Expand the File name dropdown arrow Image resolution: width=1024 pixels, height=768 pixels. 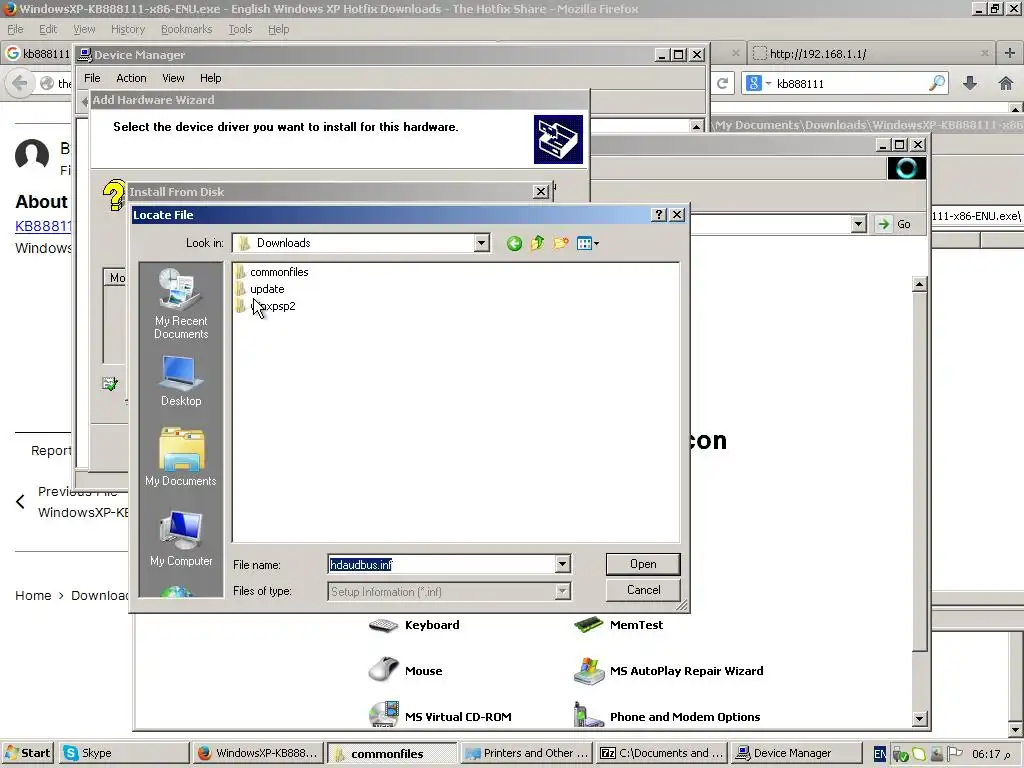point(562,564)
